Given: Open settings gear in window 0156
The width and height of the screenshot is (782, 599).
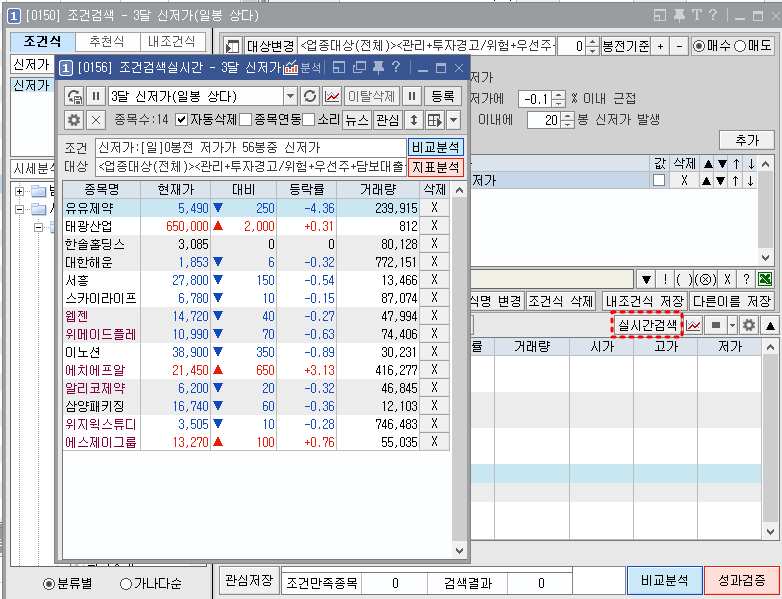Looking at the screenshot, I should 74,120.
